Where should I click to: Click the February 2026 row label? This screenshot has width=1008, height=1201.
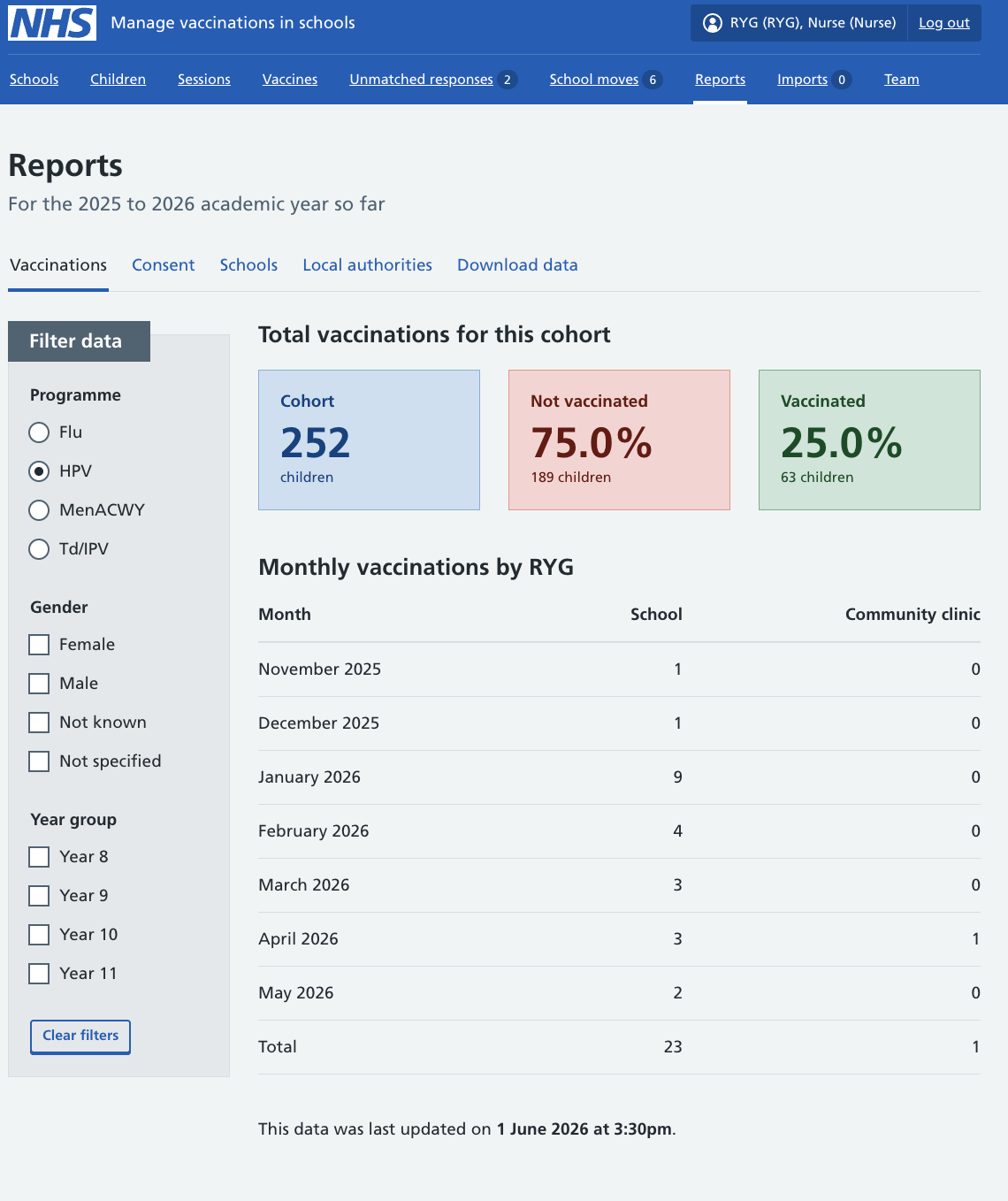tap(314, 831)
